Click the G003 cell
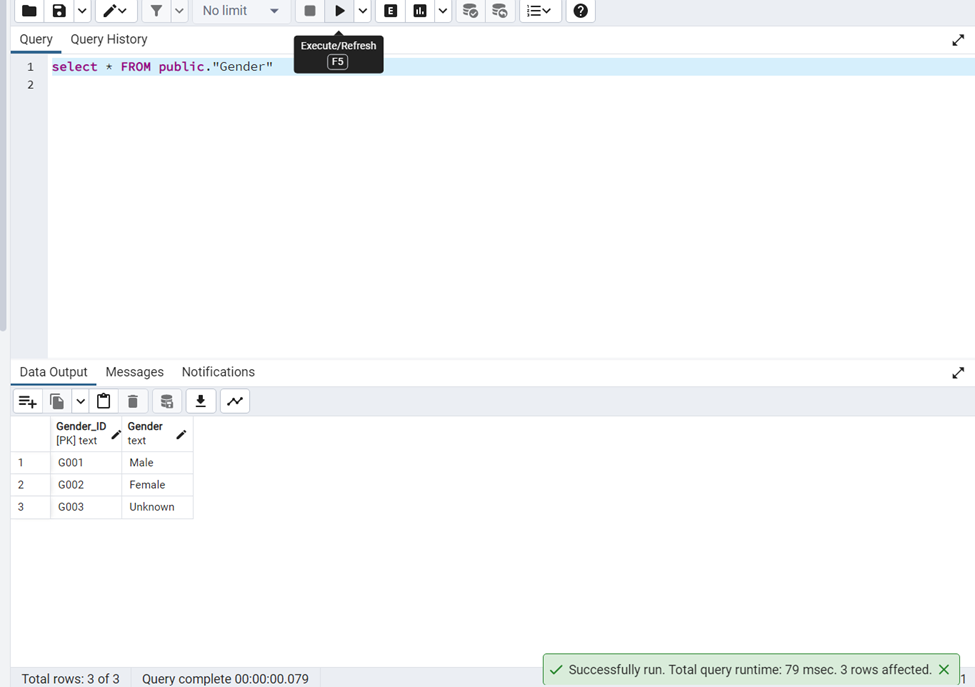The width and height of the screenshot is (975, 687). point(86,507)
